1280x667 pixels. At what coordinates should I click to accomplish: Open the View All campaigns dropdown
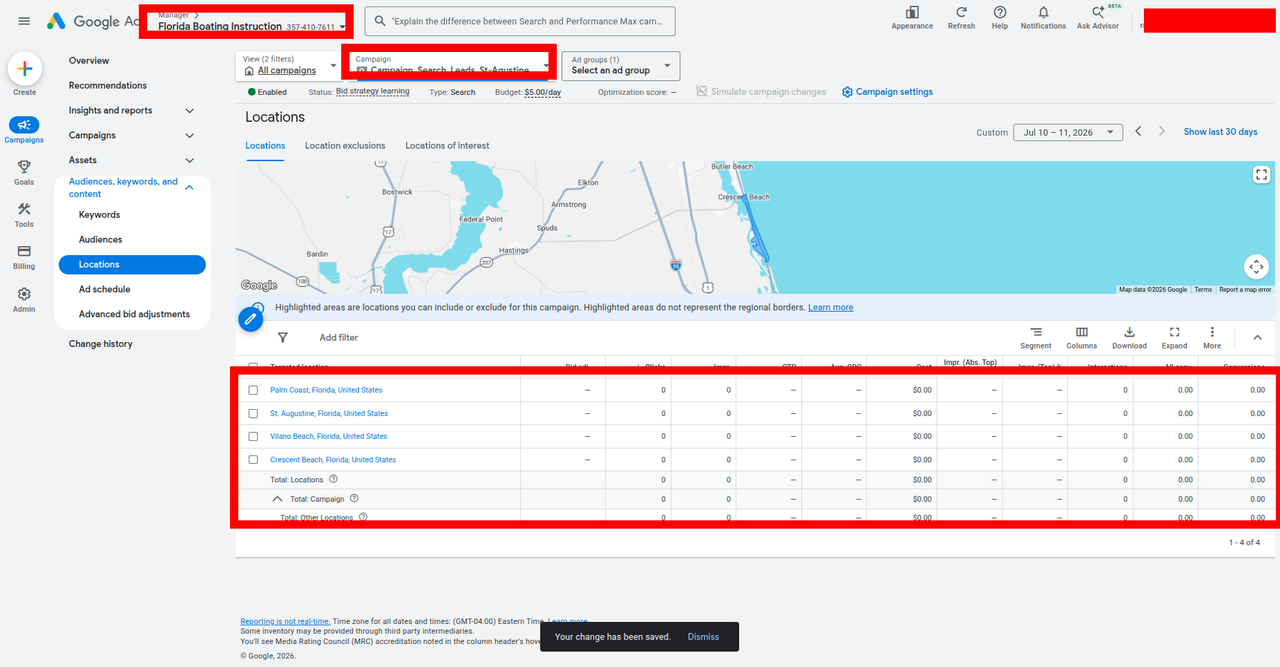289,66
